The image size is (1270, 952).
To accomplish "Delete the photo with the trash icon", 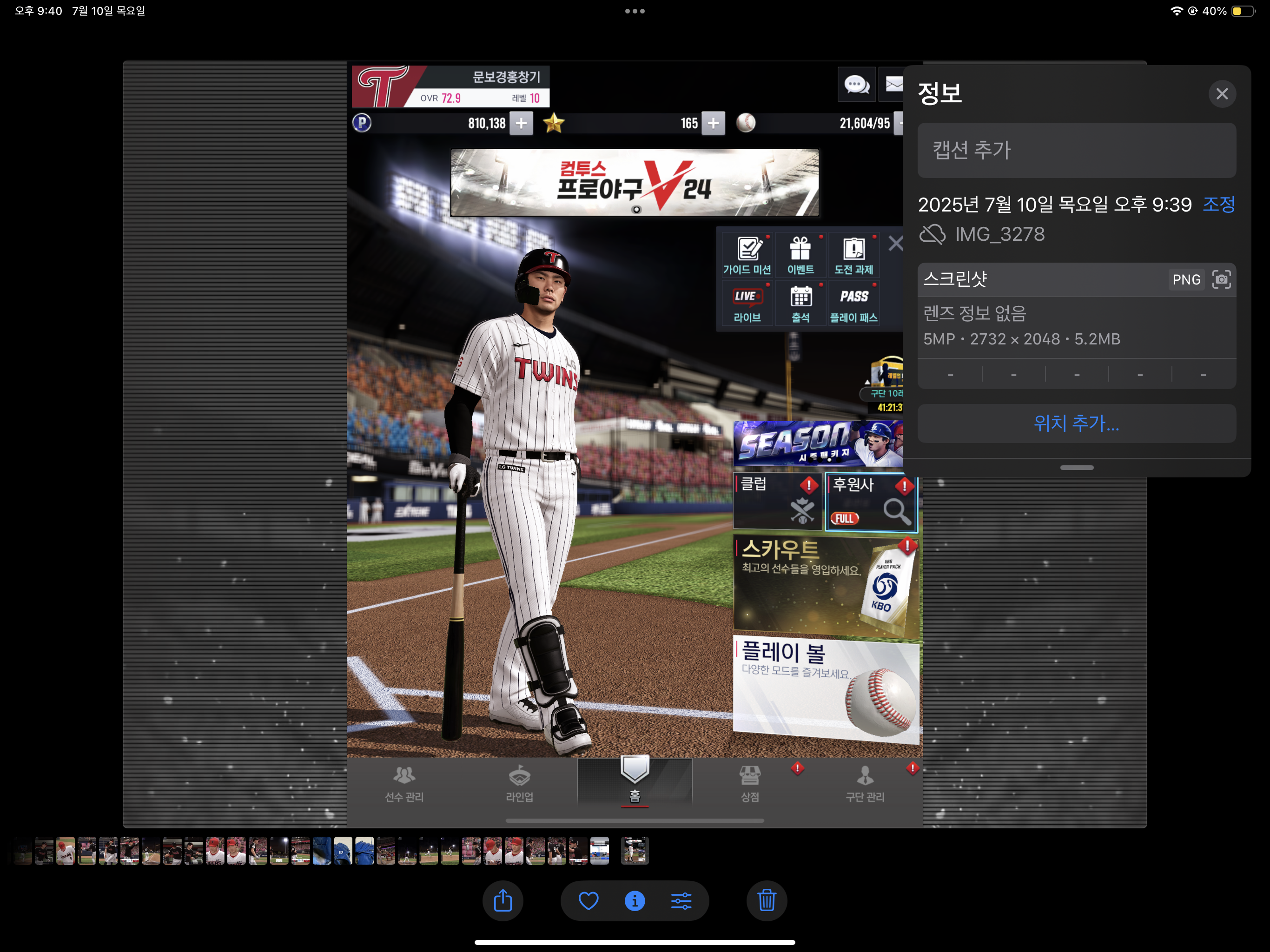I will (767, 900).
